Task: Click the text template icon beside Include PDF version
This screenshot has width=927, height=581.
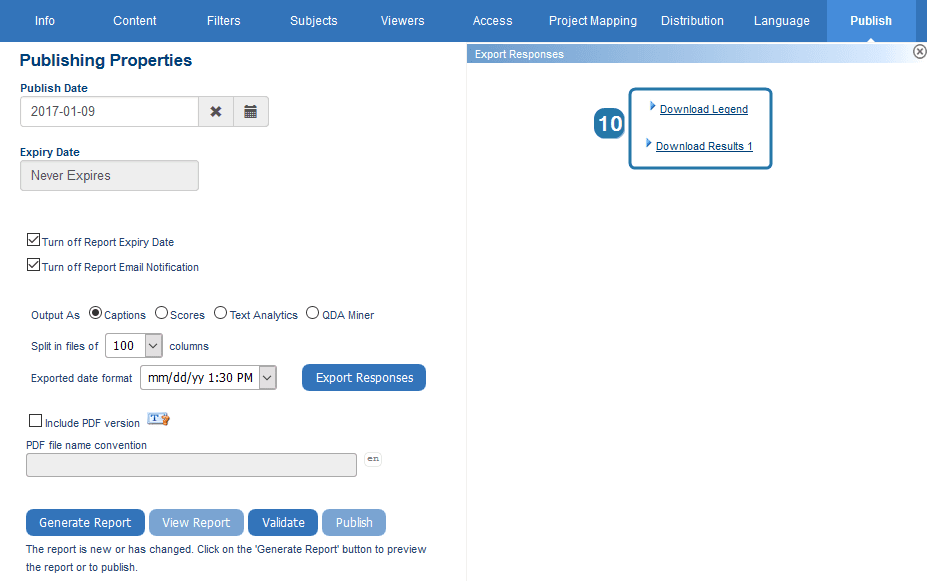Action: (x=158, y=419)
